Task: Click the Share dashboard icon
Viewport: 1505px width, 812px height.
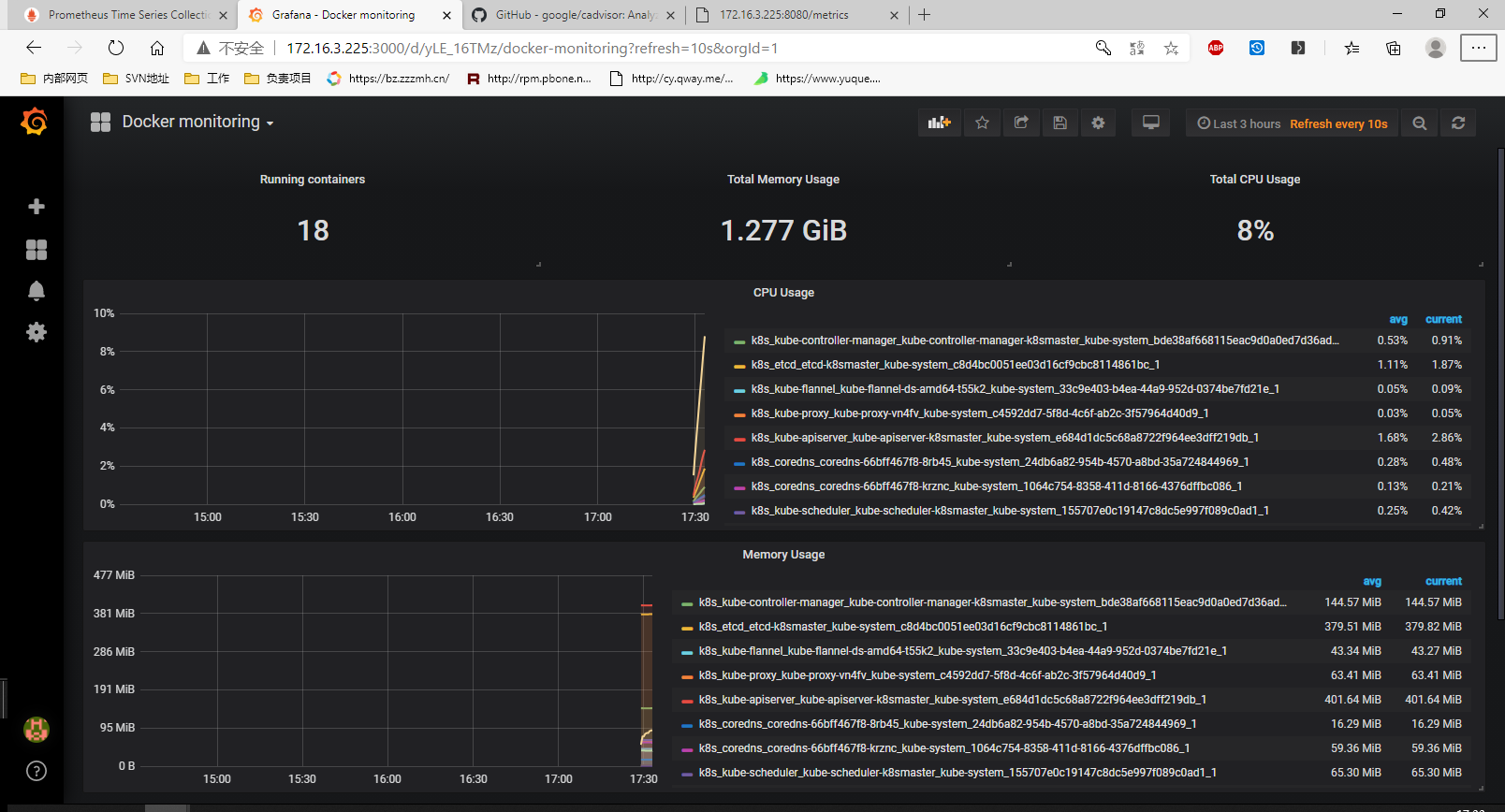Action: click(x=1021, y=123)
